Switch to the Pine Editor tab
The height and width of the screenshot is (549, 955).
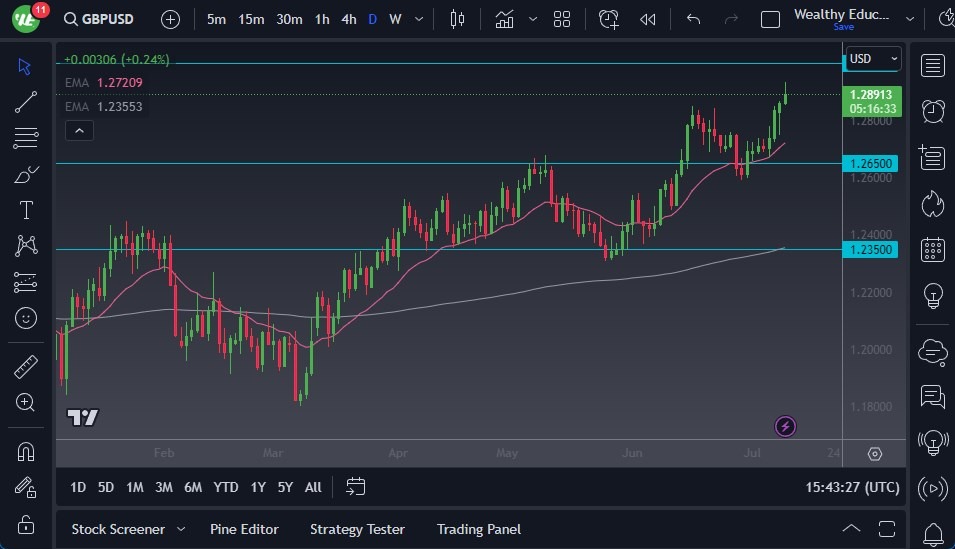coord(244,529)
